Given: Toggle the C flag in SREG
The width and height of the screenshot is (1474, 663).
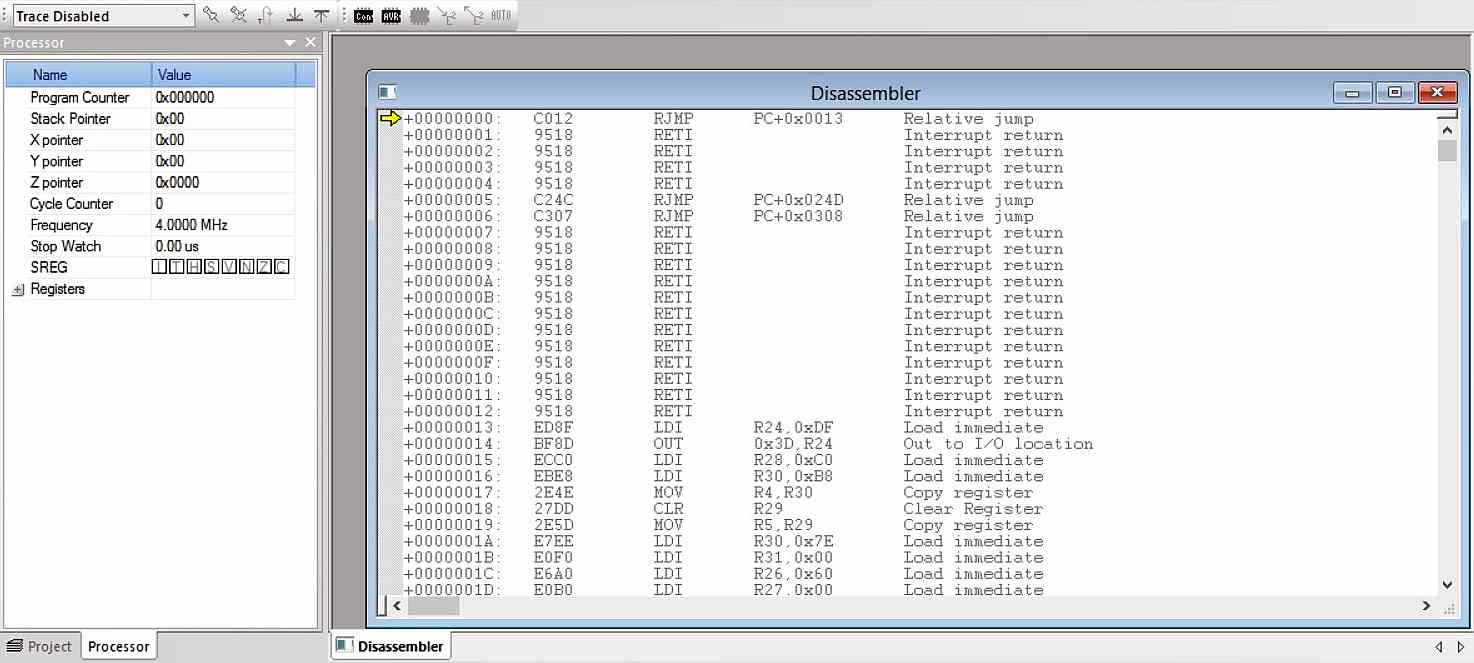Looking at the screenshot, I should point(282,267).
